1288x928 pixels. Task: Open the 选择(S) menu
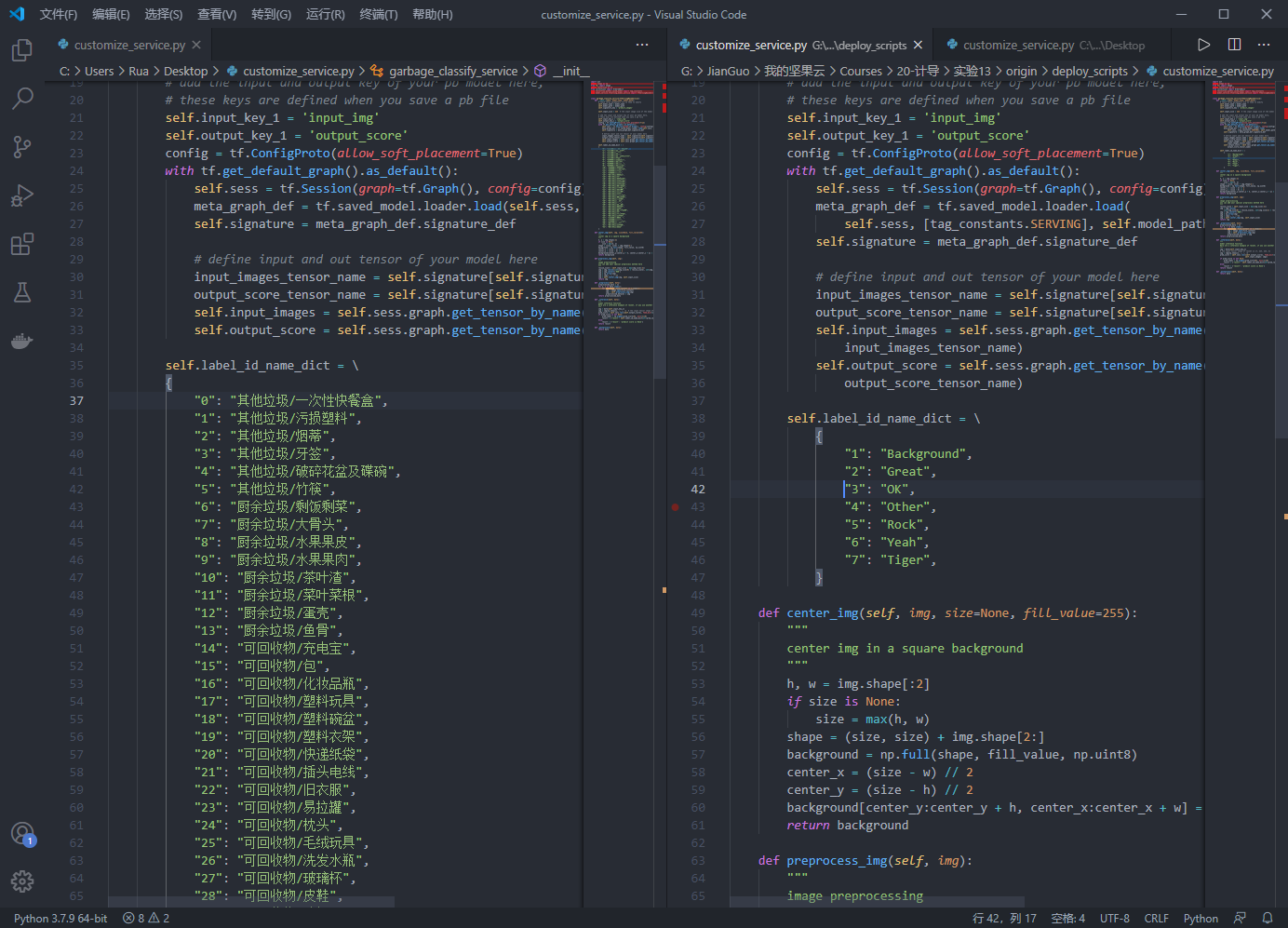164,14
